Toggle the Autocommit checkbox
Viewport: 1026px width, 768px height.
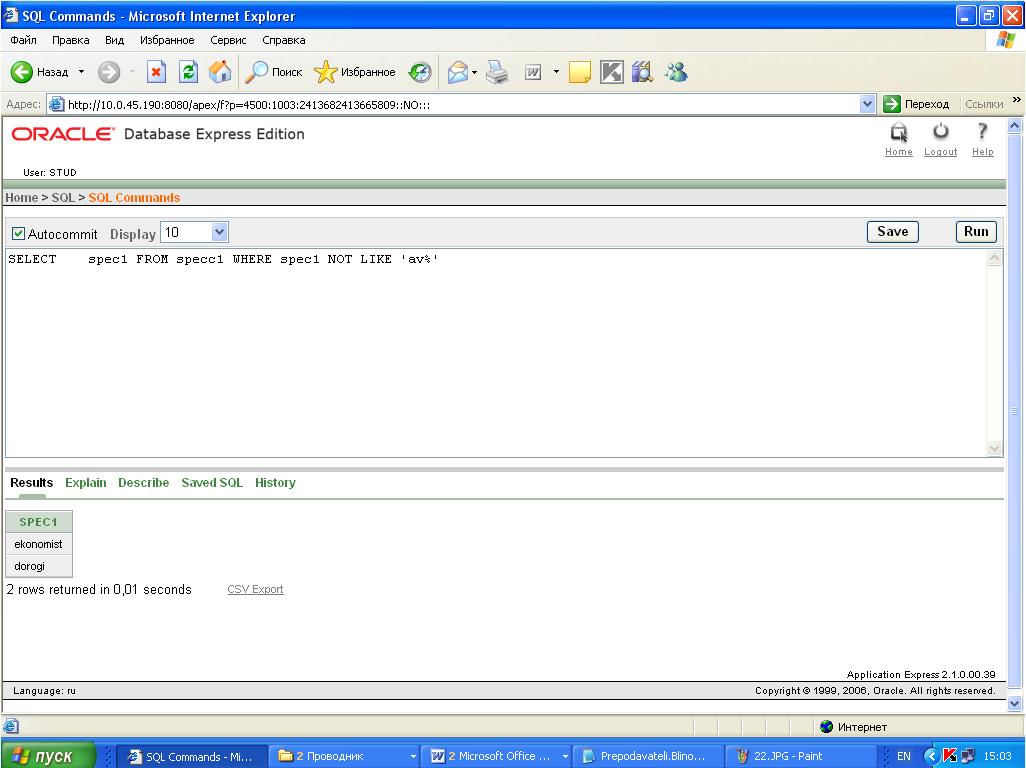(18, 234)
